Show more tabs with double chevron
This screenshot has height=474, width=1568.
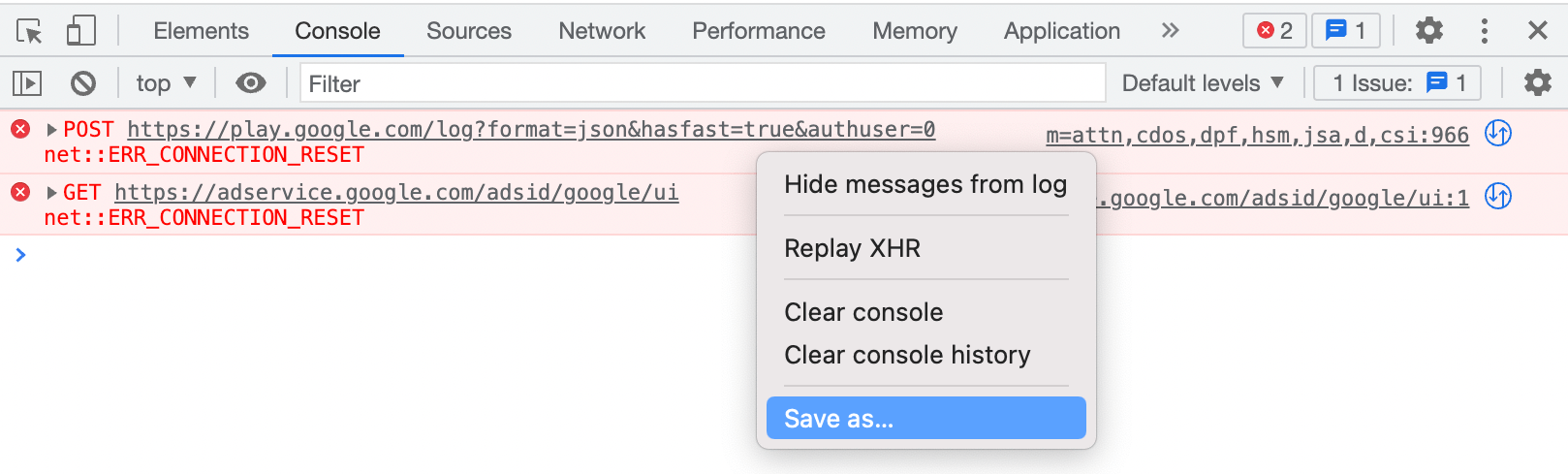[1171, 31]
